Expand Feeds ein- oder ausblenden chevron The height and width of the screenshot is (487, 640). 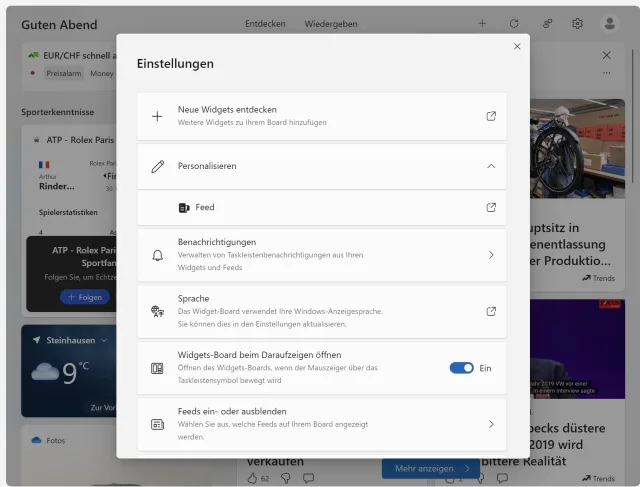point(491,424)
